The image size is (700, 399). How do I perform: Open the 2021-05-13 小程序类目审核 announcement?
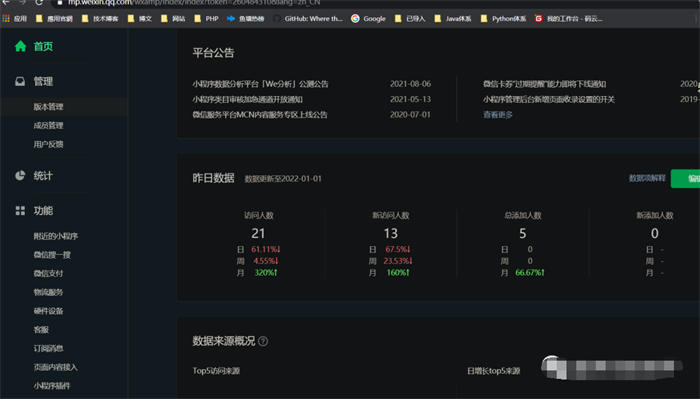(247, 99)
